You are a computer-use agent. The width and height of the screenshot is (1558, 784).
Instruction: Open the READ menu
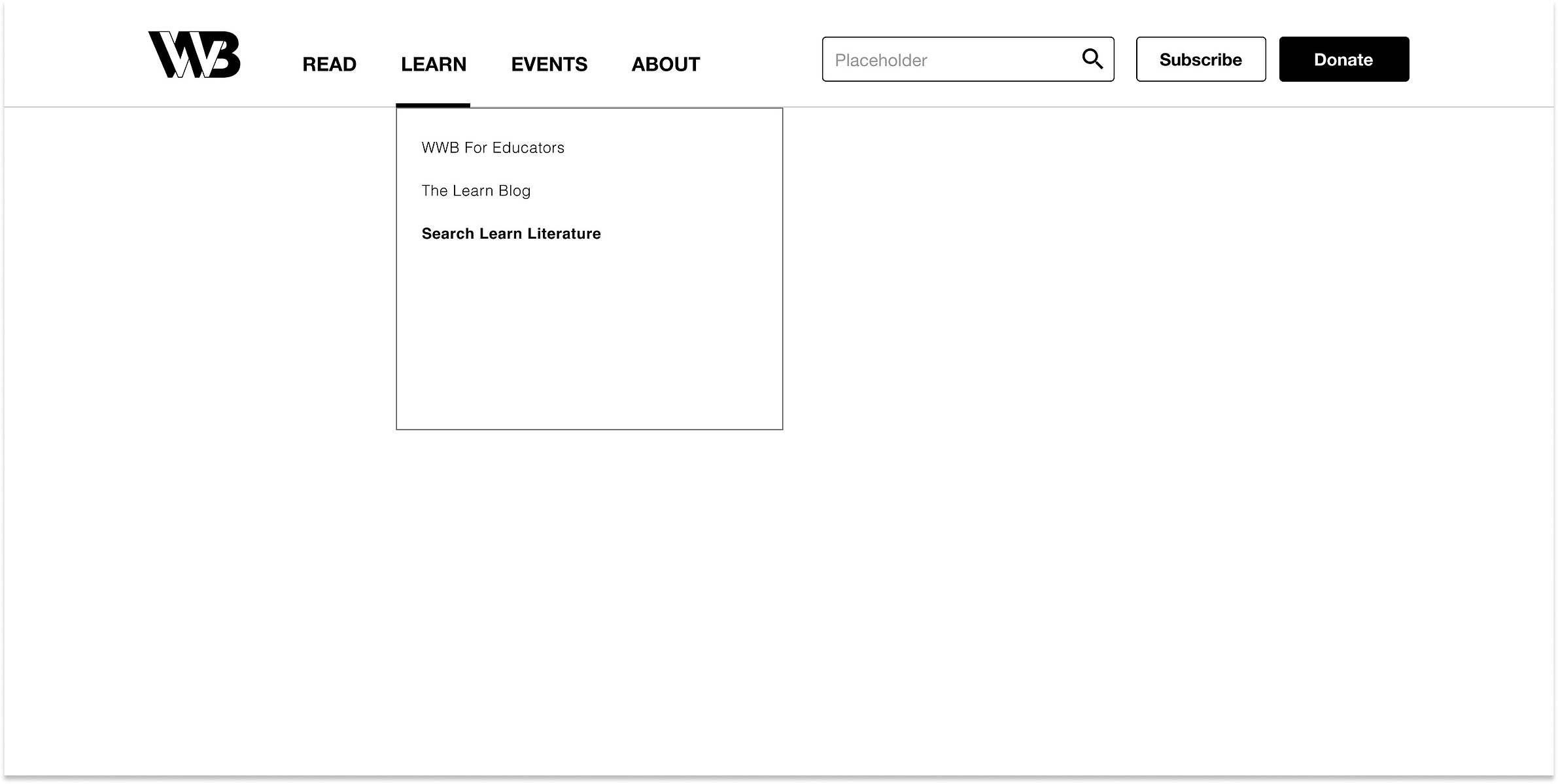(x=329, y=64)
